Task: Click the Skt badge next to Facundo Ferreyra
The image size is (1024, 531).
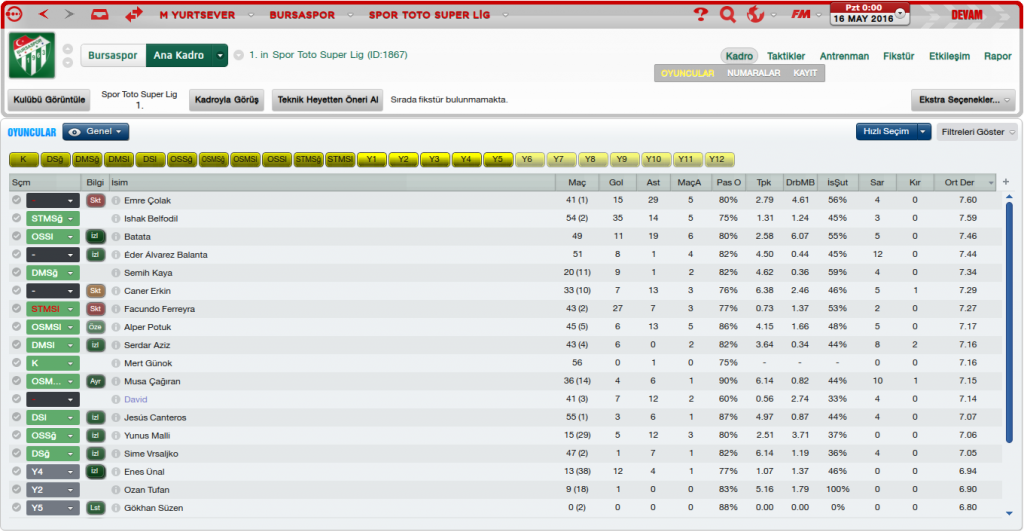Action: pos(95,309)
